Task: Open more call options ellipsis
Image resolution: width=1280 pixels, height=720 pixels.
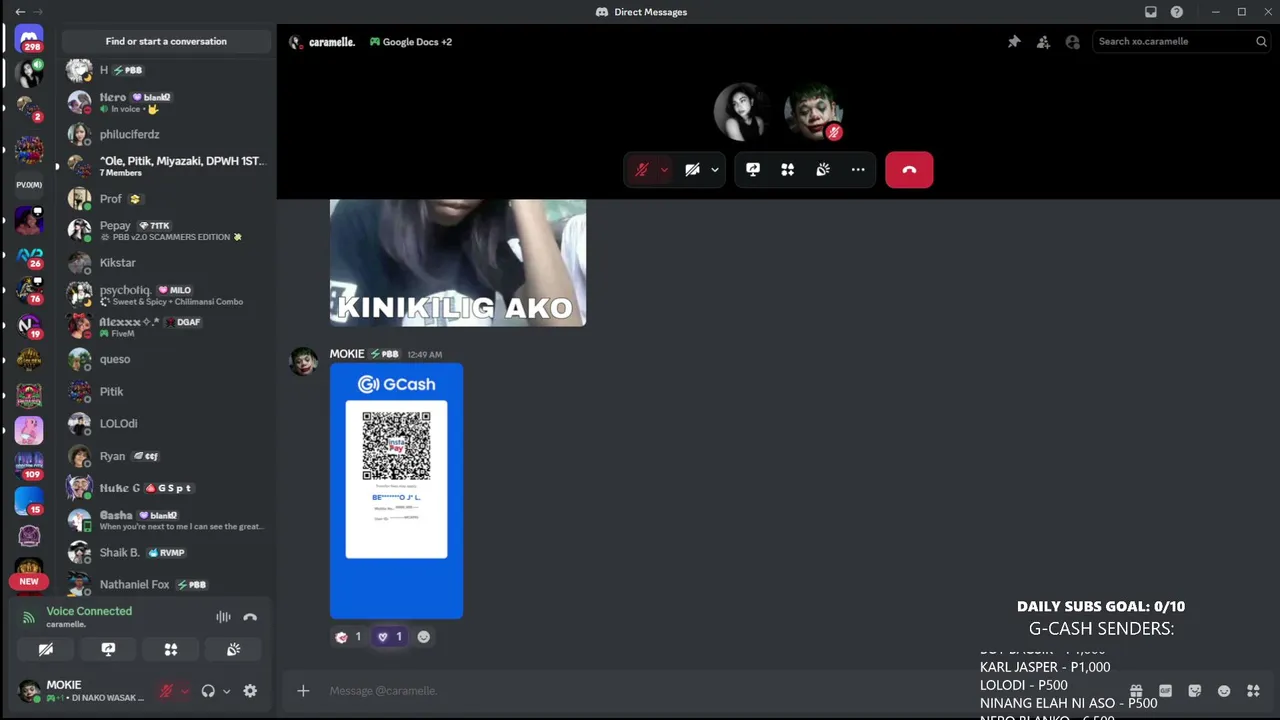Action: click(x=858, y=170)
